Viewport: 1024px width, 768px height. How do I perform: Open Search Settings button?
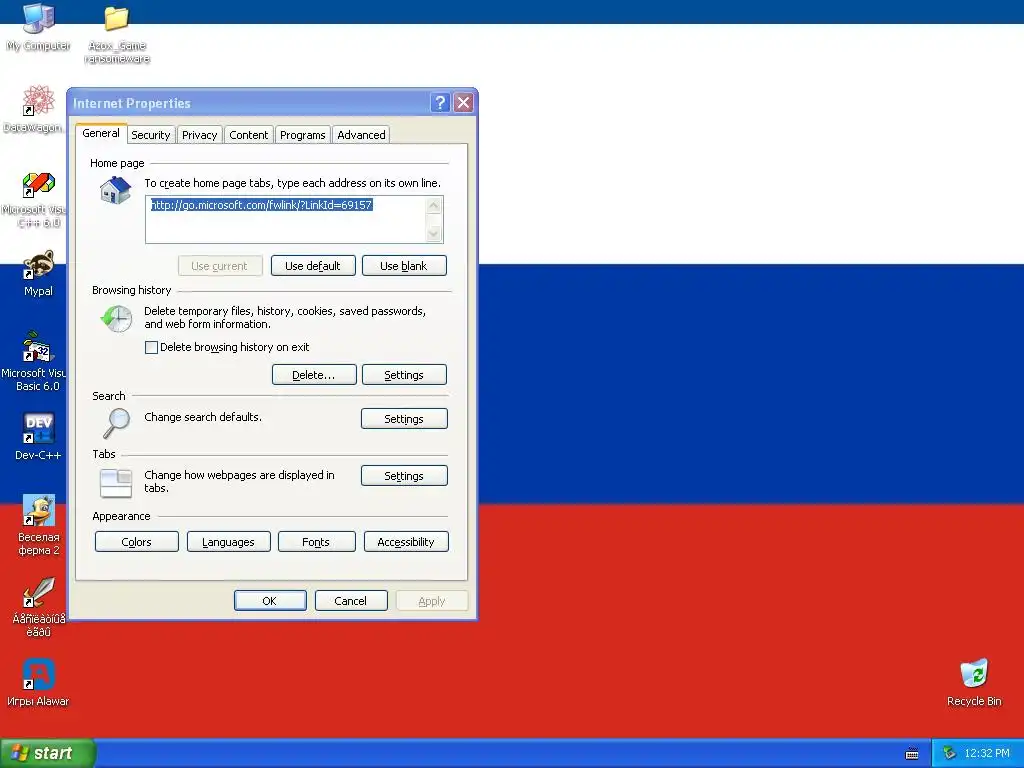coord(404,419)
